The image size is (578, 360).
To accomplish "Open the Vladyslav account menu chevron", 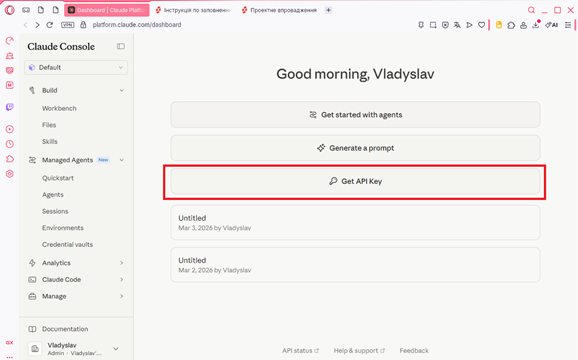I will (x=116, y=349).
